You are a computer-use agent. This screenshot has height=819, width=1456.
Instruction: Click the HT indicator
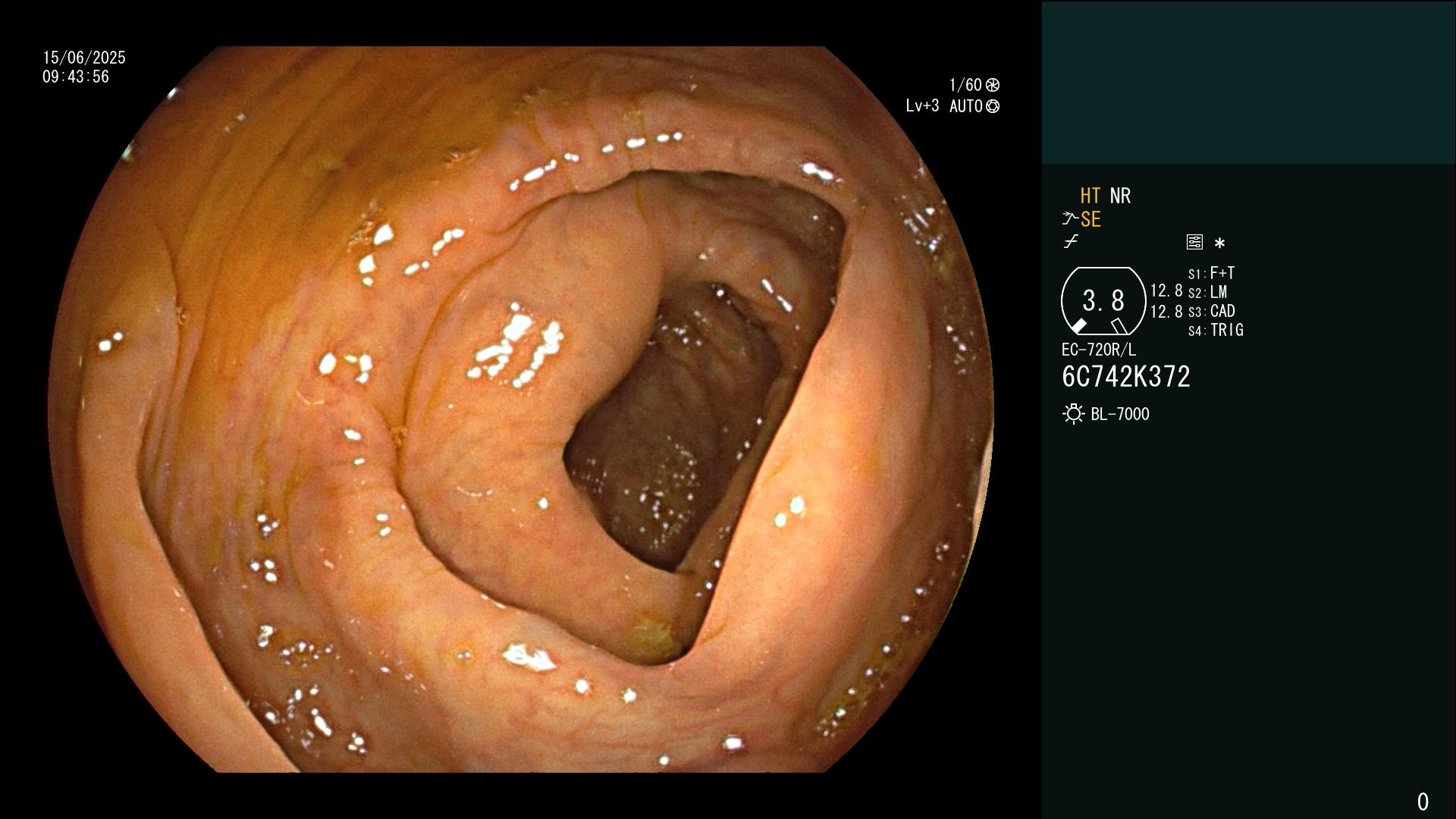pos(1090,196)
